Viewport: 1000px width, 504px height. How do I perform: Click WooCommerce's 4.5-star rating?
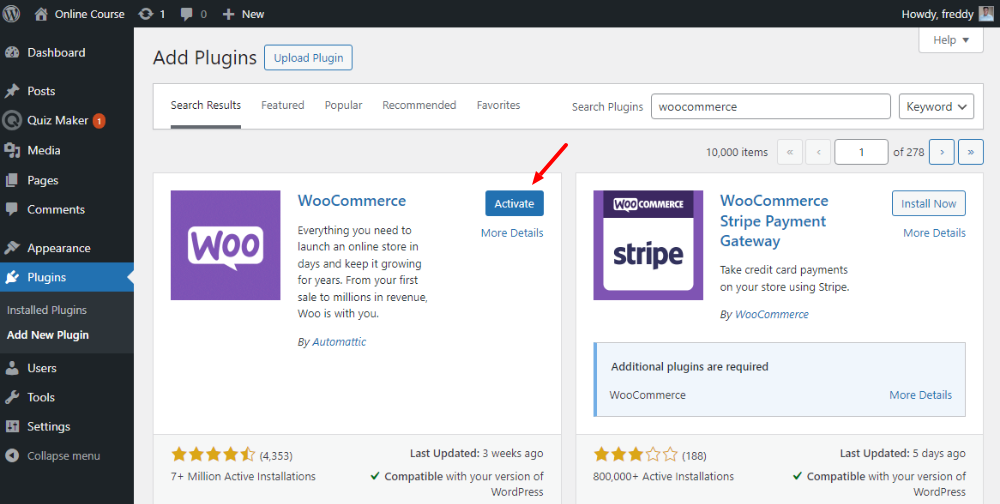[x=213, y=455]
